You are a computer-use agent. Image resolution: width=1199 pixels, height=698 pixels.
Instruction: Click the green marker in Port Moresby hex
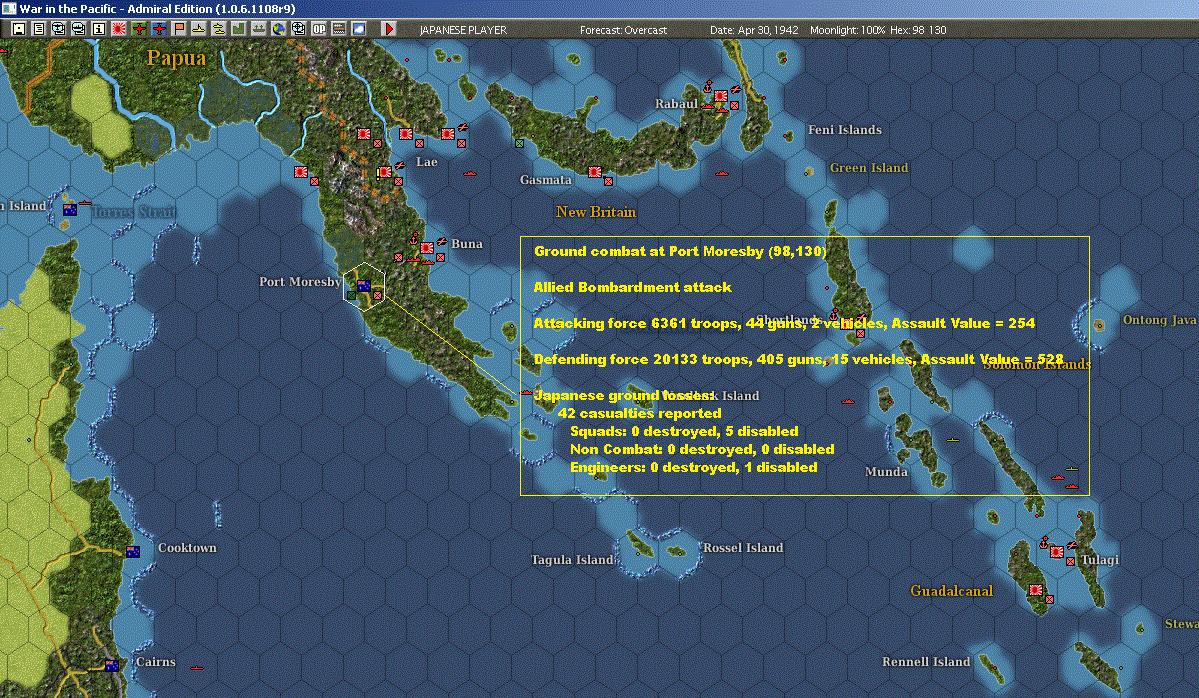click(x=351, y=295)
